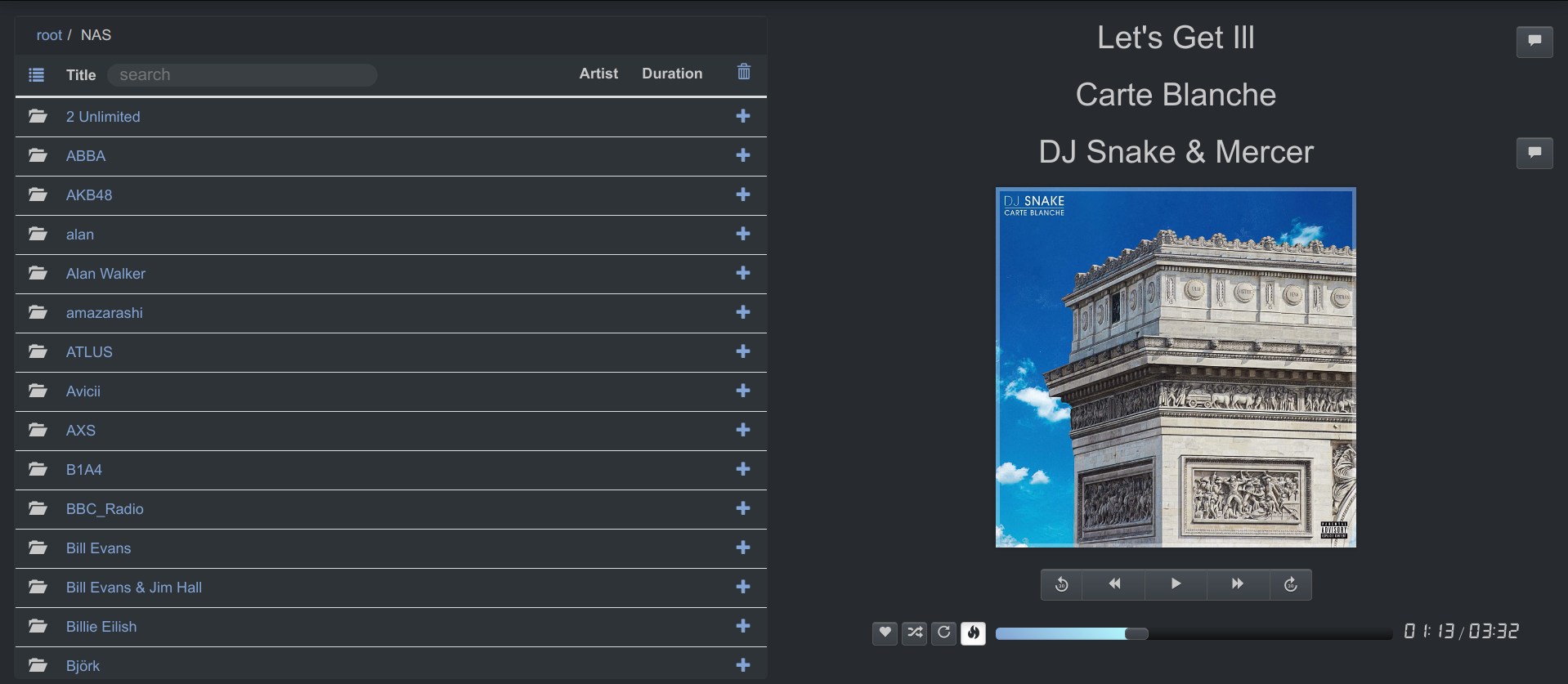Click plus icon for amazarashi

[x=743, y=312]
